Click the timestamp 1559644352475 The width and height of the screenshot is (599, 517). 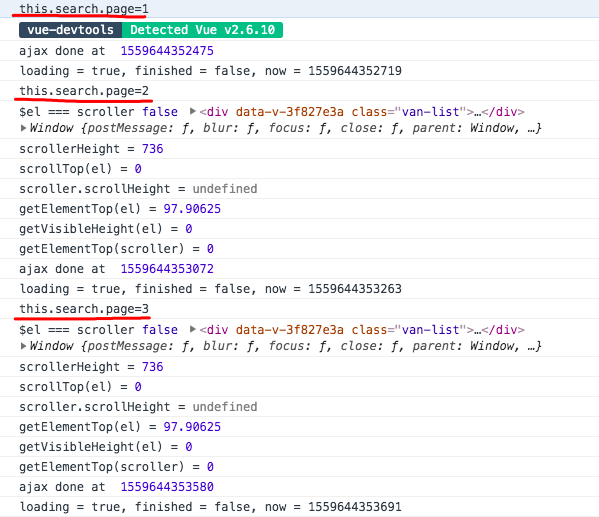[x=167, y=51]
